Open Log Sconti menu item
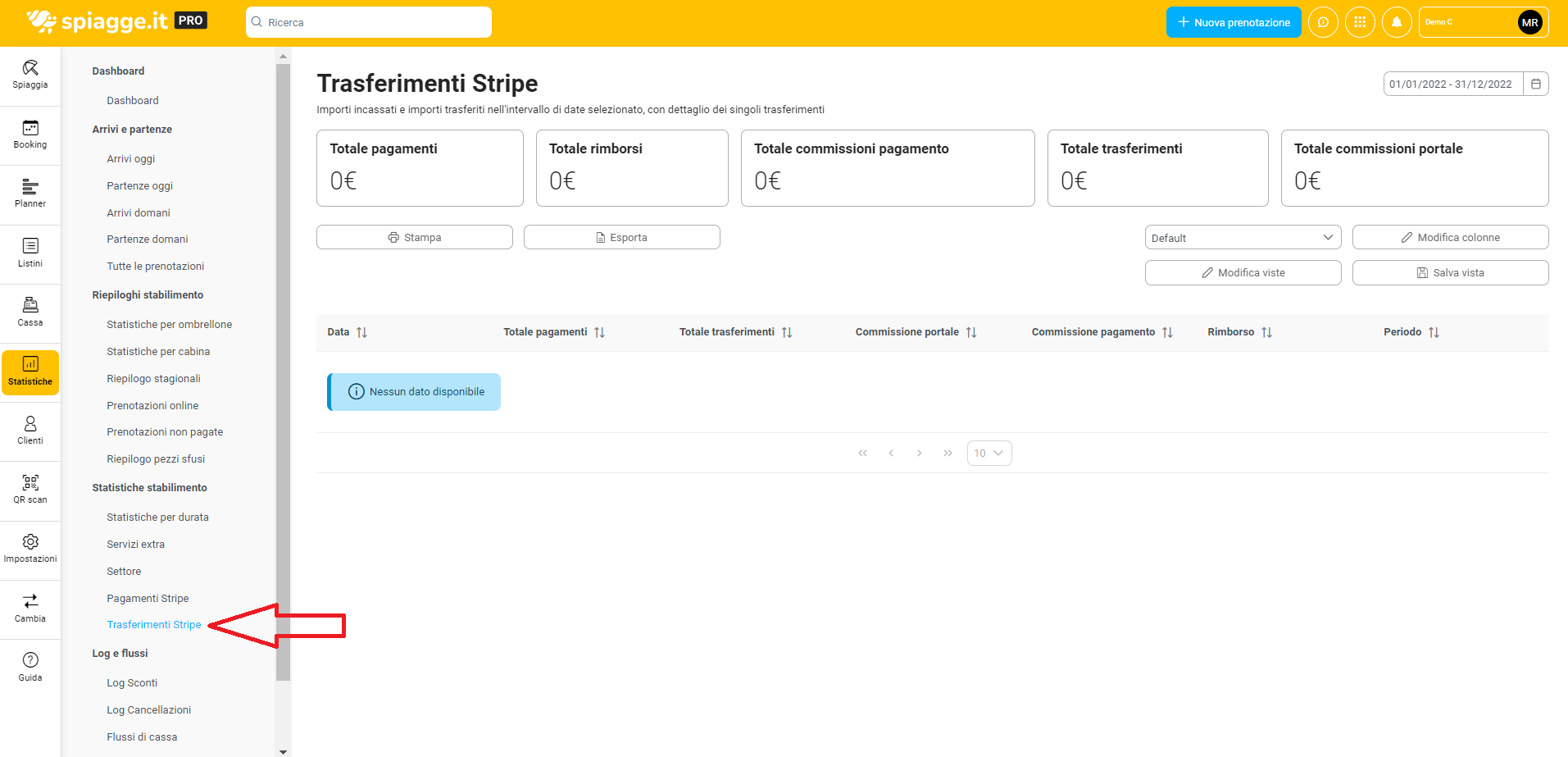1568x757 pixels. 132,682
